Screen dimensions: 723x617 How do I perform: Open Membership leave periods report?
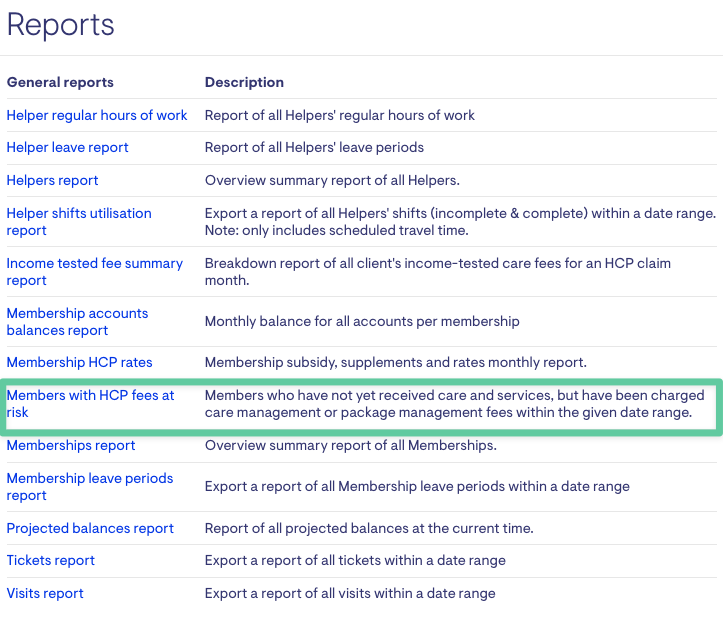pyautogui.click(x=90, y=487)
